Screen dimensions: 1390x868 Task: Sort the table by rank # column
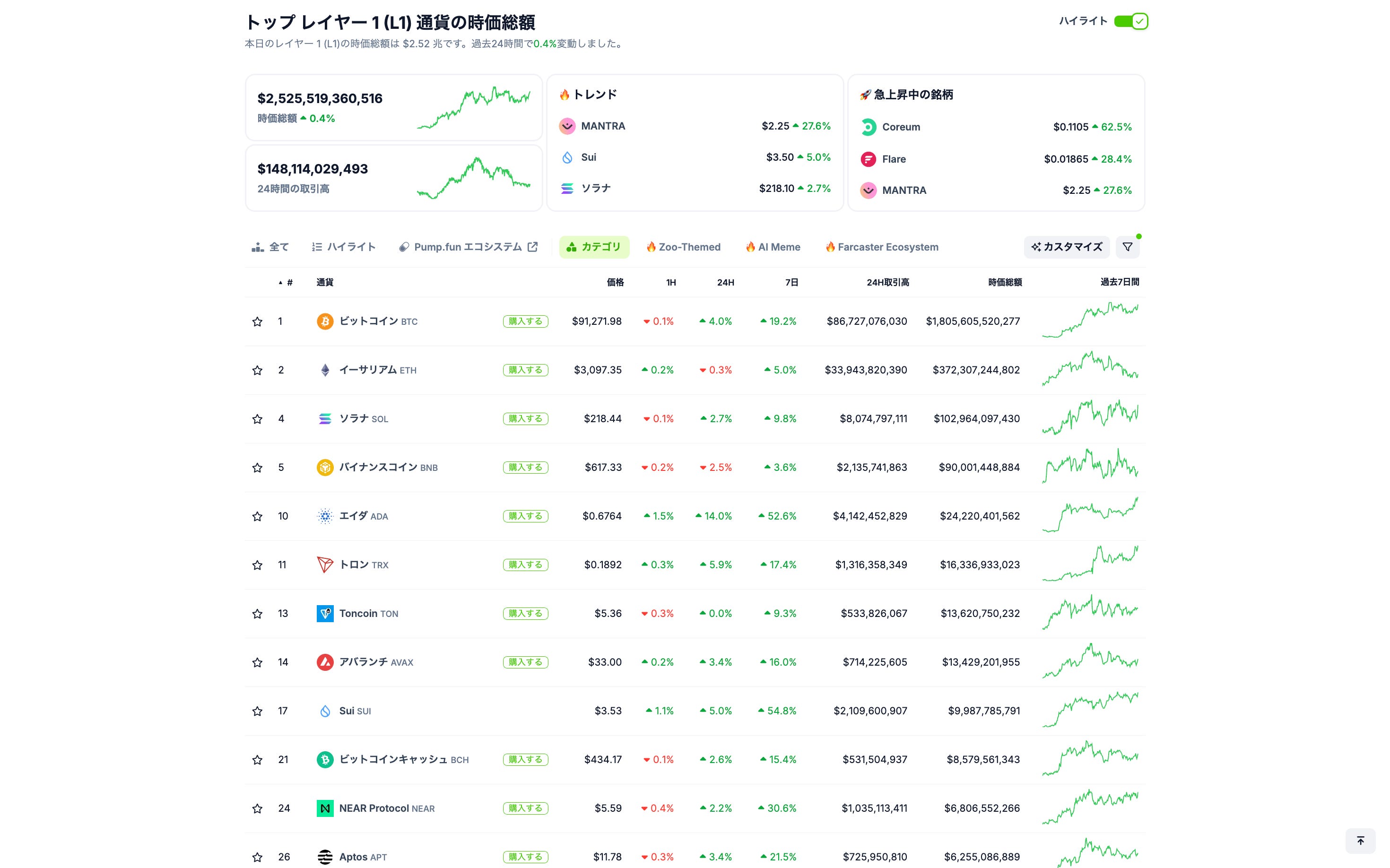289,282
